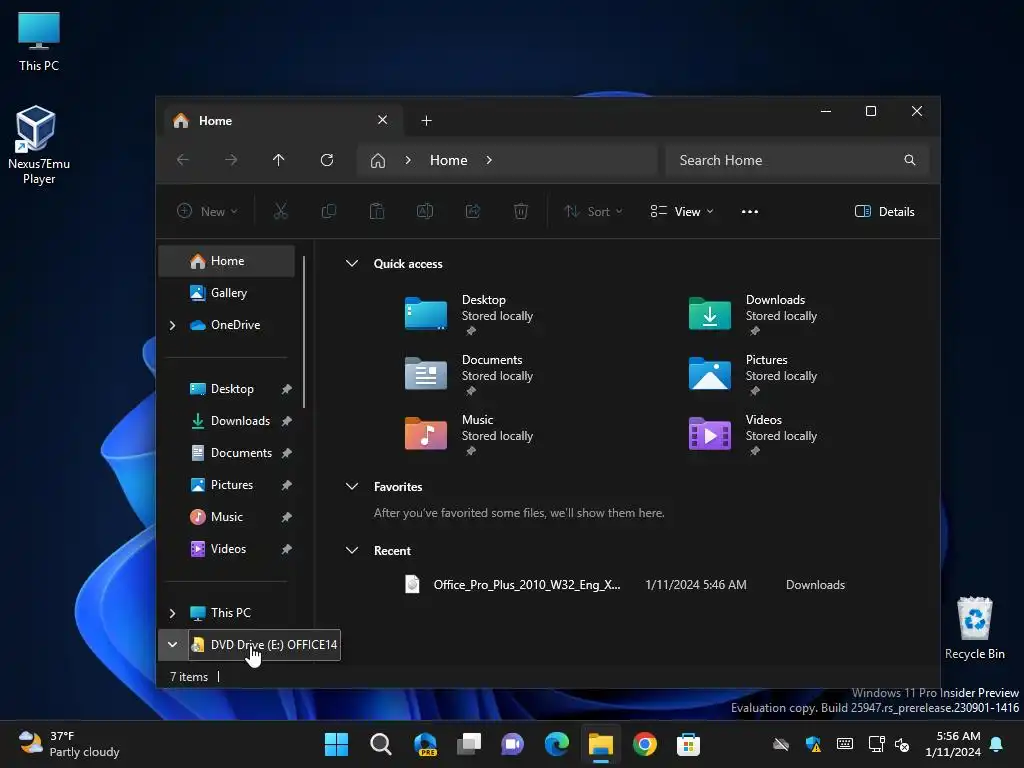Select Nexus7Emu Player desktop shortcut
1024x768 pixels.
point(39,145)
